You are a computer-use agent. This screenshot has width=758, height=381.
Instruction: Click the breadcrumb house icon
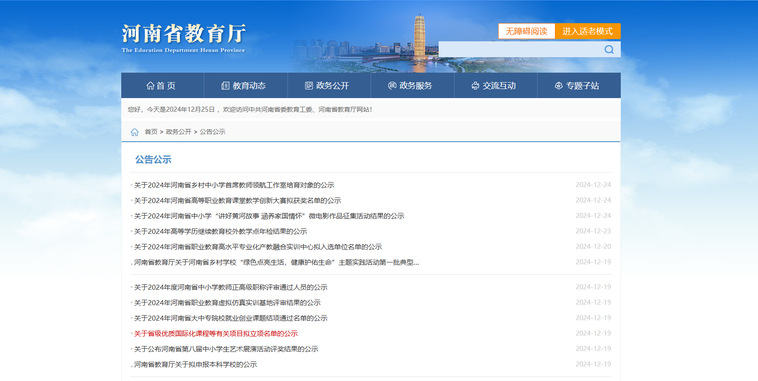point(134,132)
